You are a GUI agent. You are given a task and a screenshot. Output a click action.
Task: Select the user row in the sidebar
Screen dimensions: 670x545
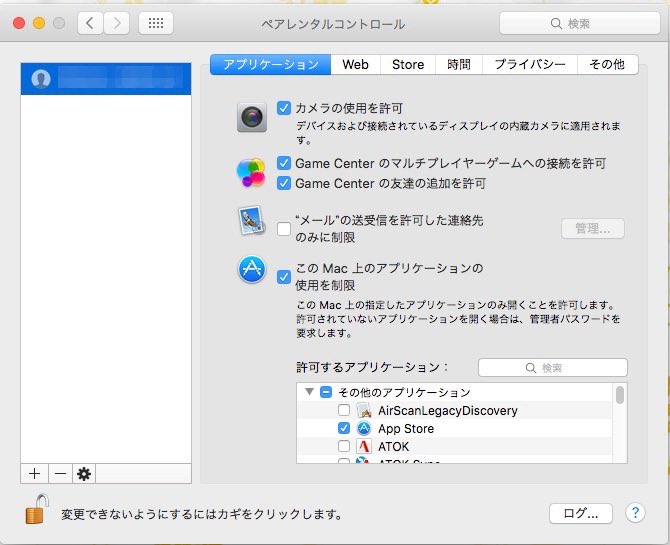(106, 79)
